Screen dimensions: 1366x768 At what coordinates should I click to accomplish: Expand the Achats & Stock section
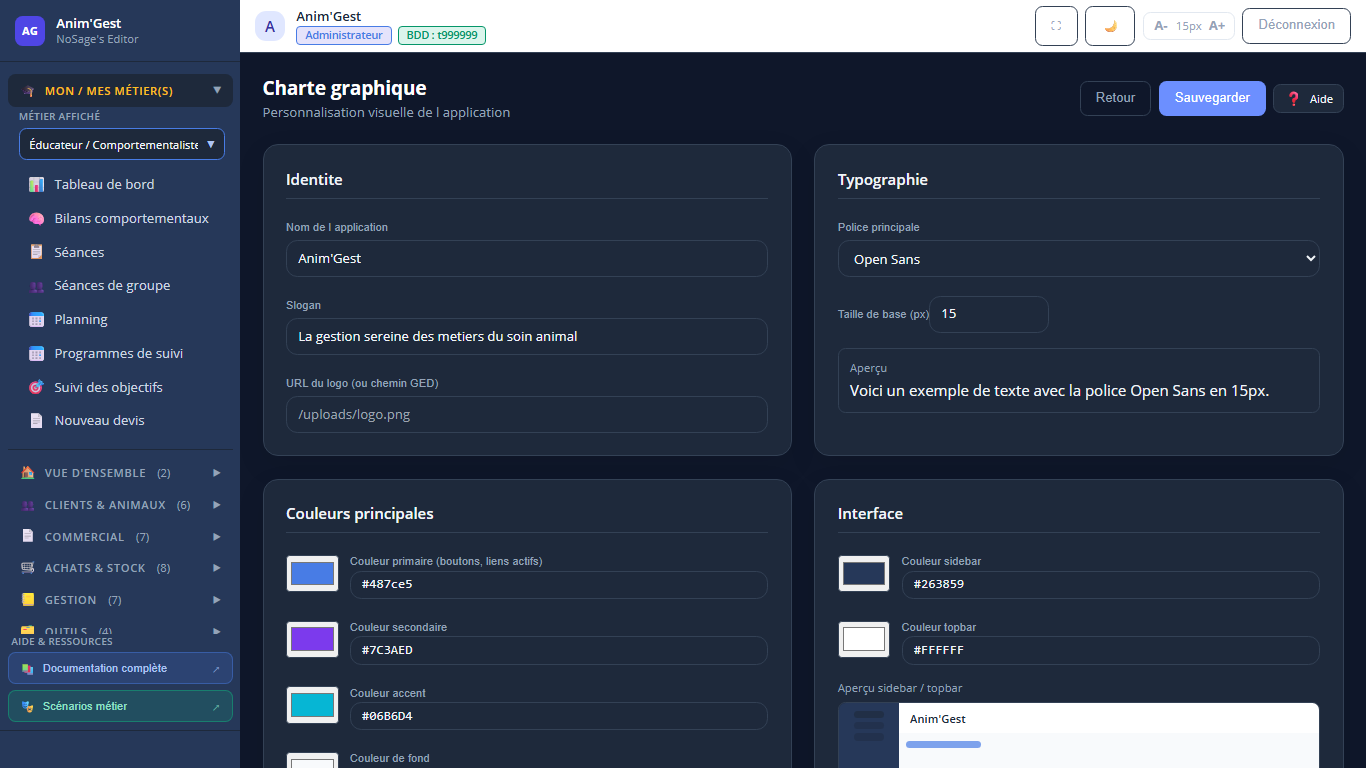tap(120, 568)
